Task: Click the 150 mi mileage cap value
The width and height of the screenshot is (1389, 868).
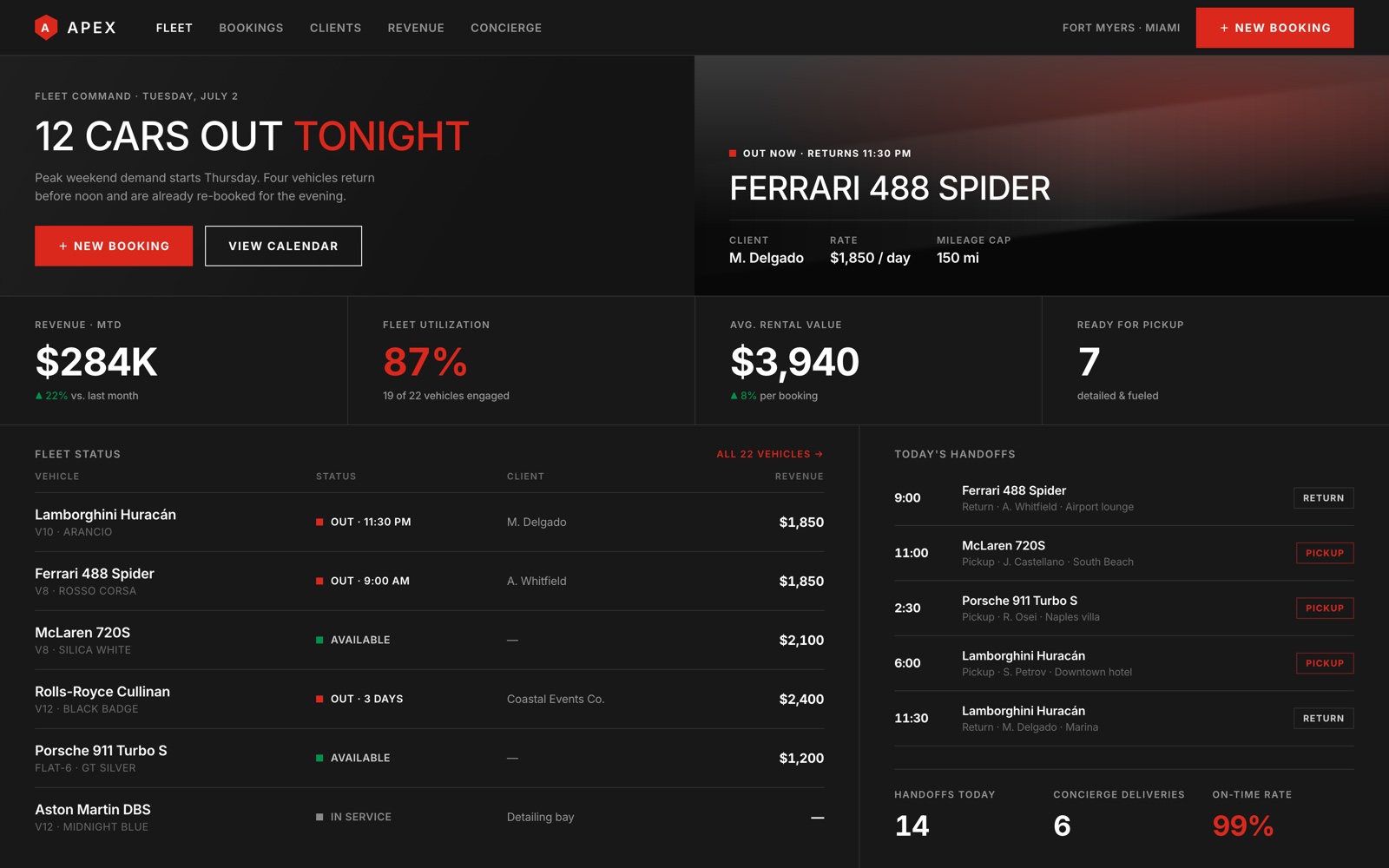Action: [958, 258]
